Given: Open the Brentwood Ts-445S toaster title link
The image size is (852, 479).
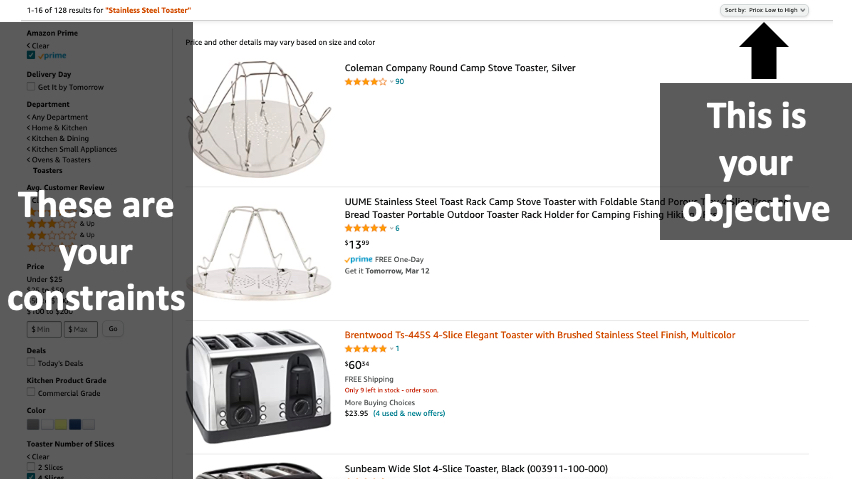Looking at the screenshot, I should [x=540, y=335].
